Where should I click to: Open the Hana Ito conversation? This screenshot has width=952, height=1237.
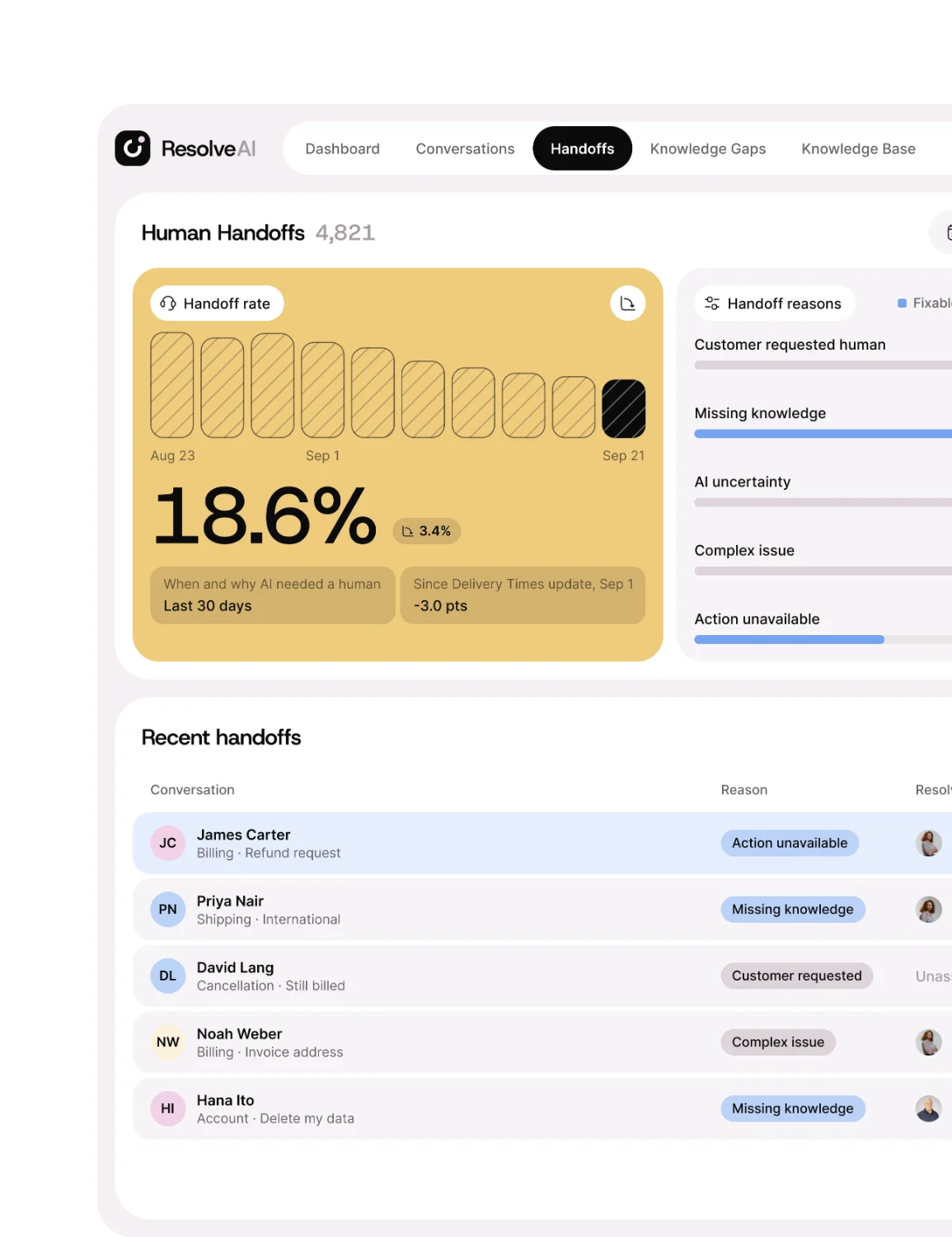pyautogui.click(x=542, y=1108)
